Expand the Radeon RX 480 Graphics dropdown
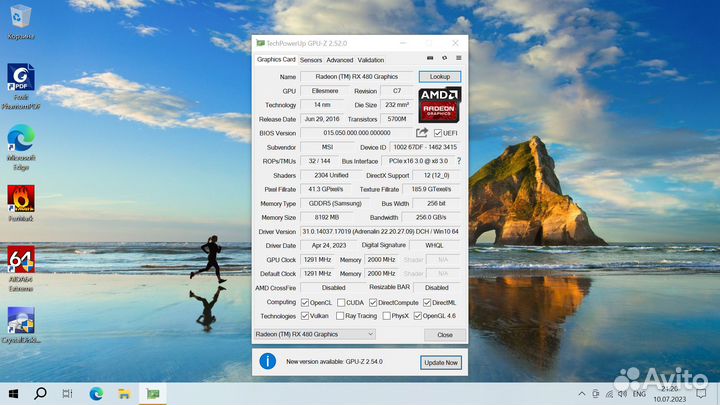The image size is (720, 405). coord(314,334)
